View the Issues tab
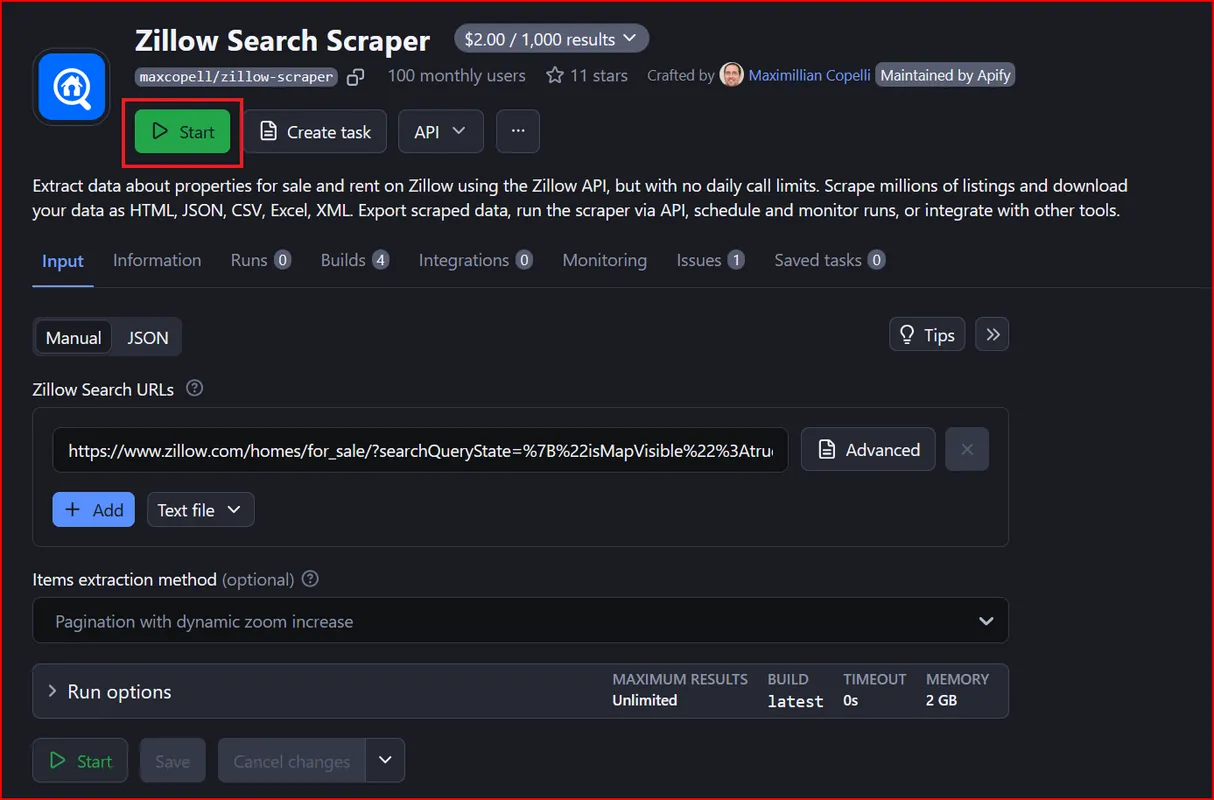Image resolution: width=1214 pixels, height=800 pixels. 711,260
